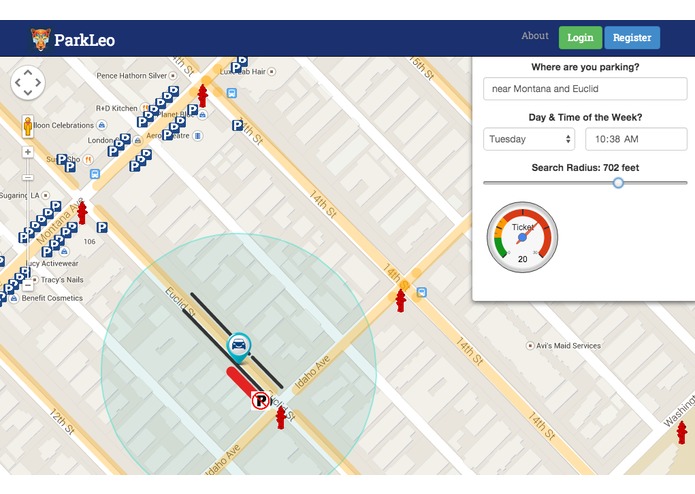Click the blue Register button
This screenshot has width=695, height=494.
(x=632, y=38)
